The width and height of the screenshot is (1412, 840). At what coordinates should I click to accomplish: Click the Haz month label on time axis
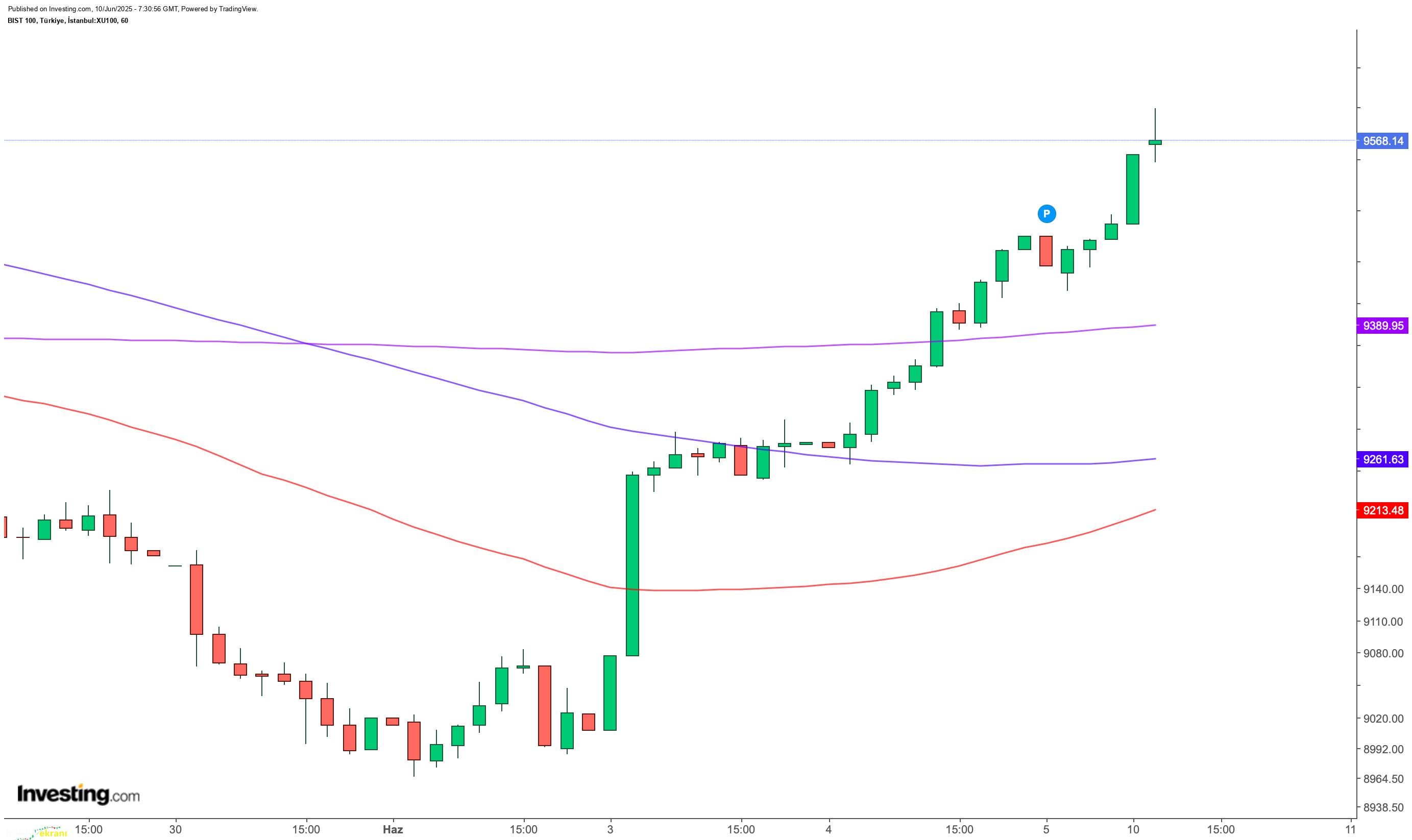point(393,829)
